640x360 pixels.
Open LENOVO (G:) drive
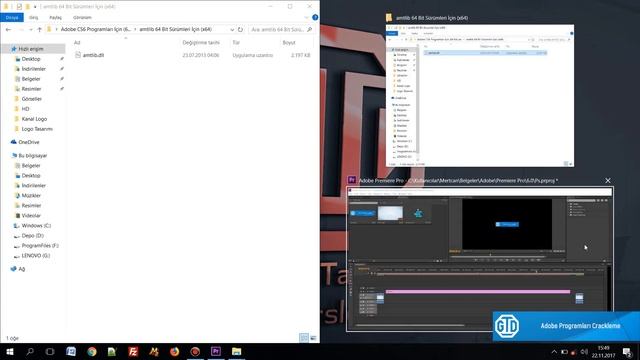click(36, 256)
